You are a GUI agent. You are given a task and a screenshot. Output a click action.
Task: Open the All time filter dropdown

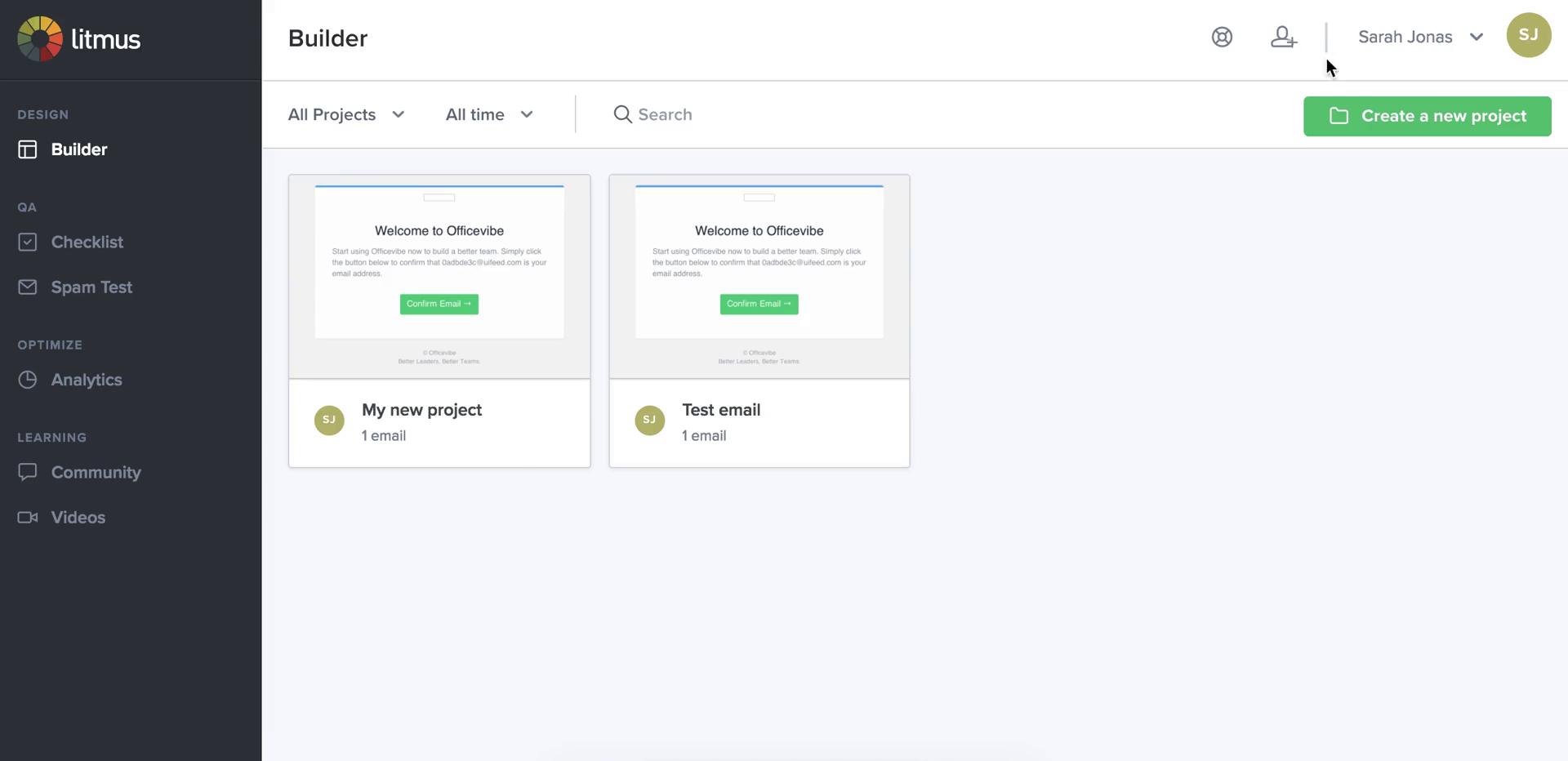pos(488,114)
